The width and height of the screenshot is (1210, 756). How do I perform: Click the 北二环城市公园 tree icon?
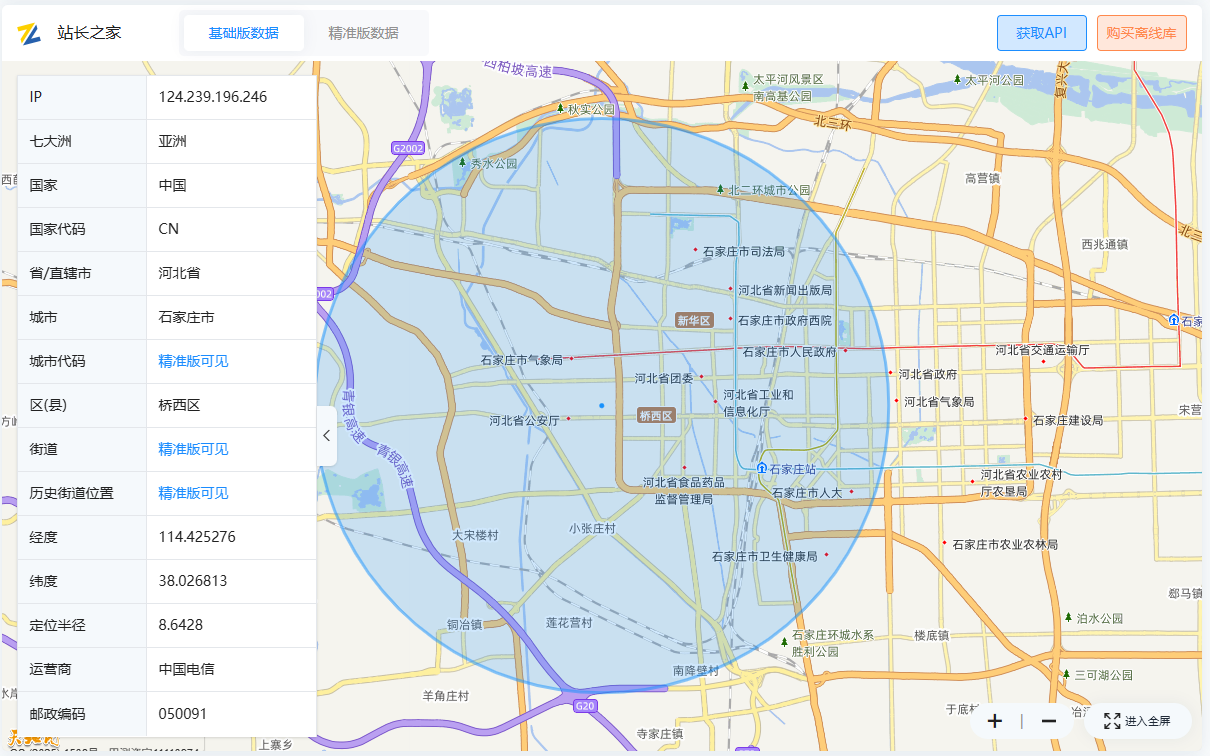720,189
